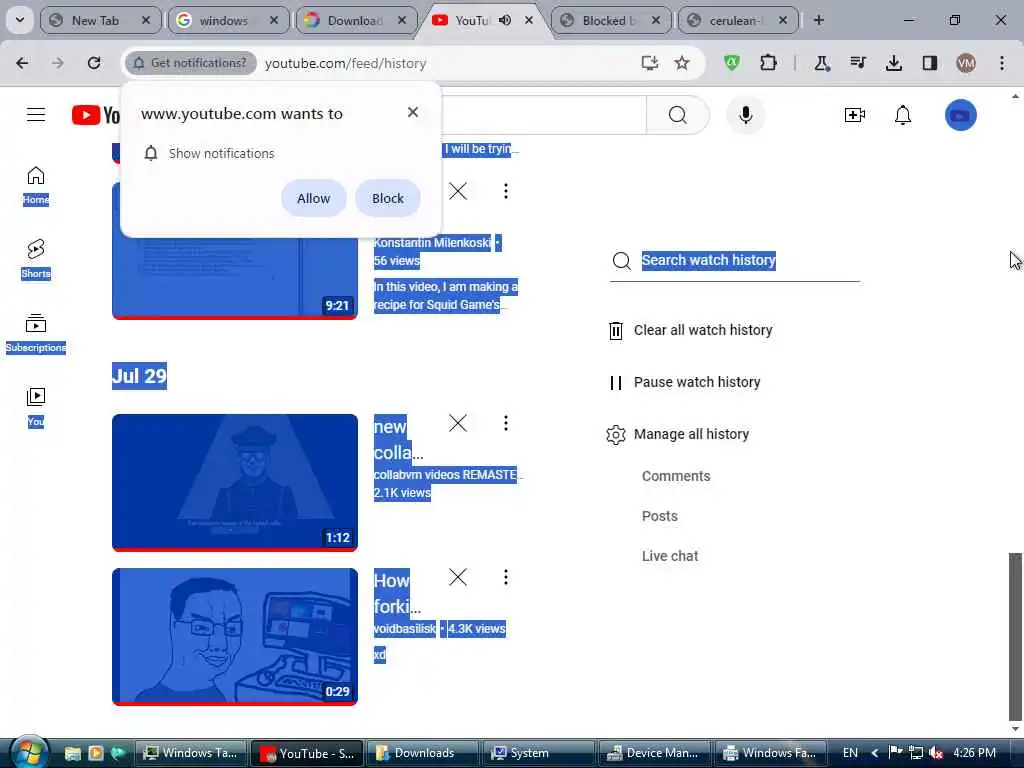The image size is (1024, 768).
Task: Click the YouTube logo
Action: (x=96, y=115)
